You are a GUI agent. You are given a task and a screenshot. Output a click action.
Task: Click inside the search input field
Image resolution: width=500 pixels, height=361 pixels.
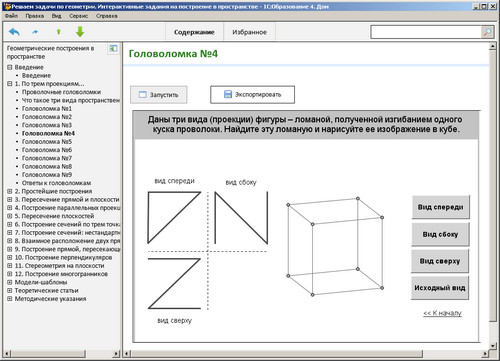click(426, 32)
